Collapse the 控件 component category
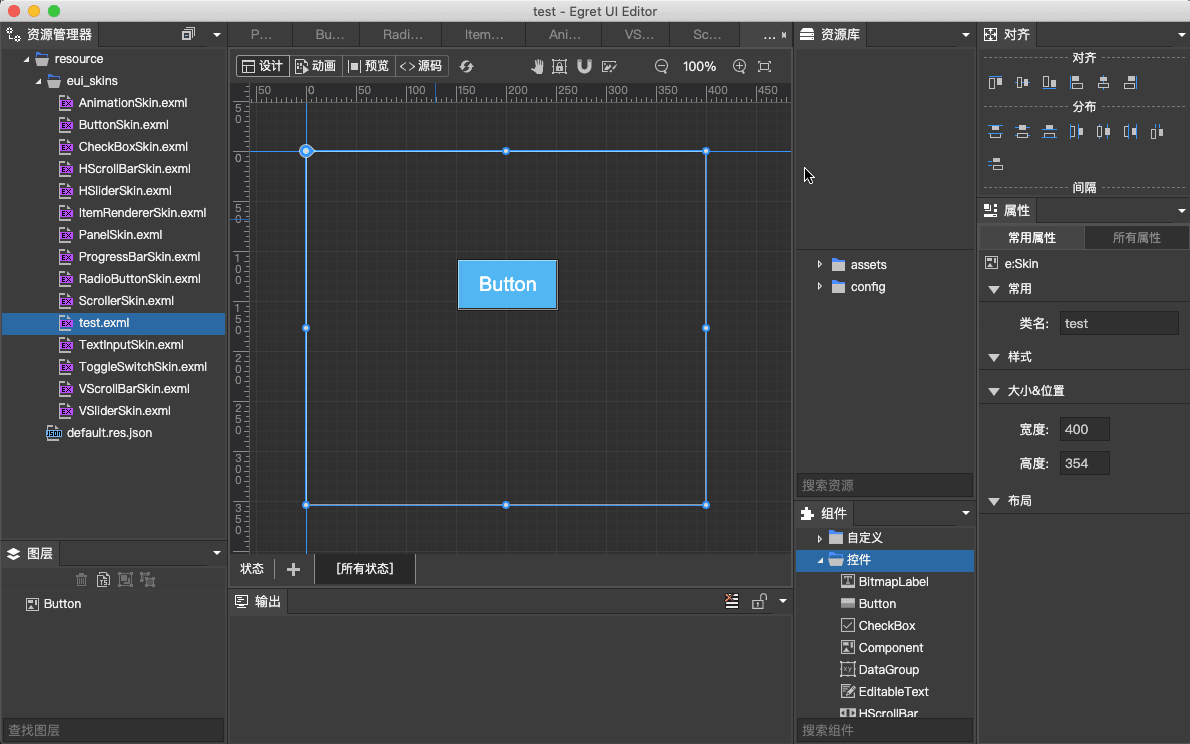The width and height of the screenshot is (1190, 744). [820, 561]
